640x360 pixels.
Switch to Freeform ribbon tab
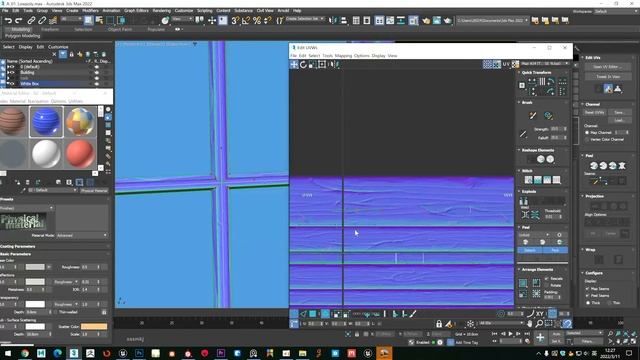click(x=50, y=29)
